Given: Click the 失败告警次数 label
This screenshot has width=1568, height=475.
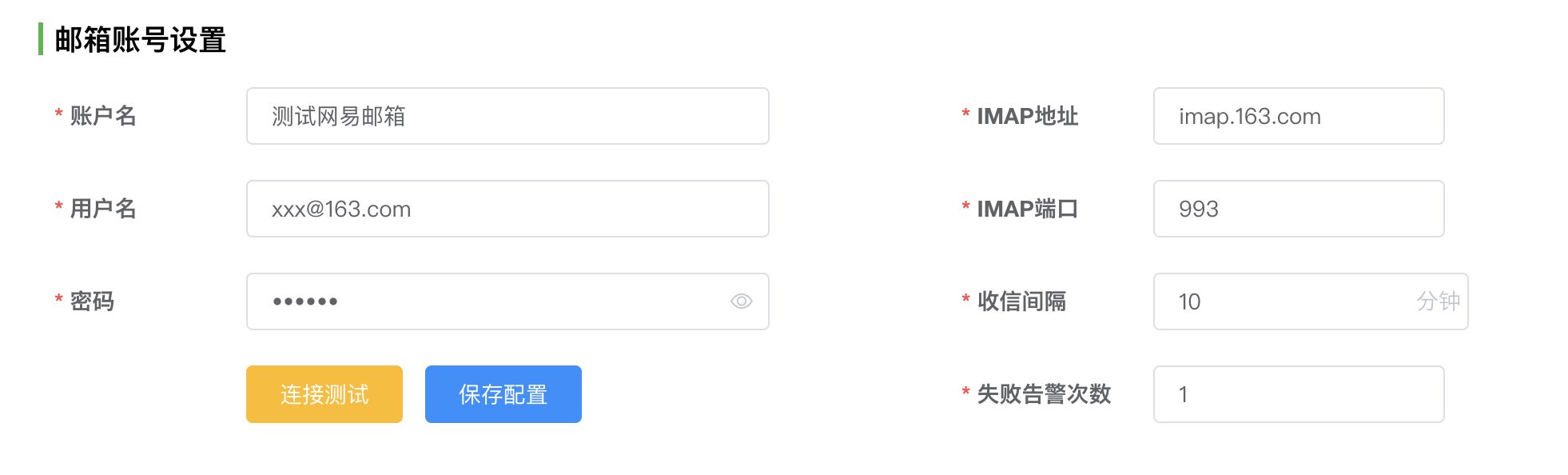Looking at the screenshot, I should click(1044, 394).
